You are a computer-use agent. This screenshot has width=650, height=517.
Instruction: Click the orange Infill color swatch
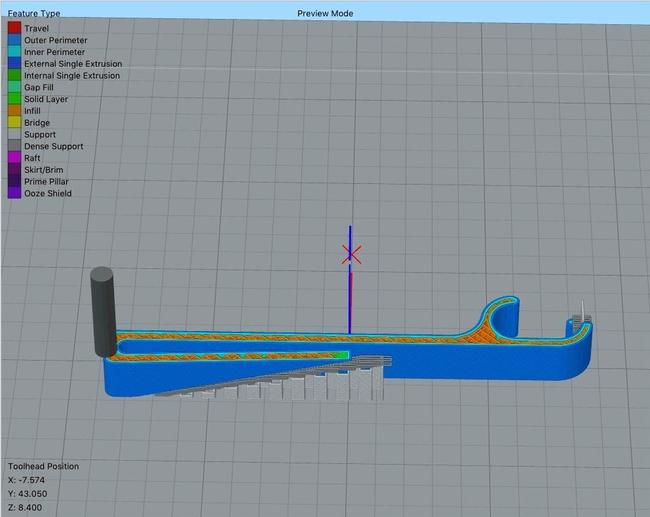click(14, 111)
